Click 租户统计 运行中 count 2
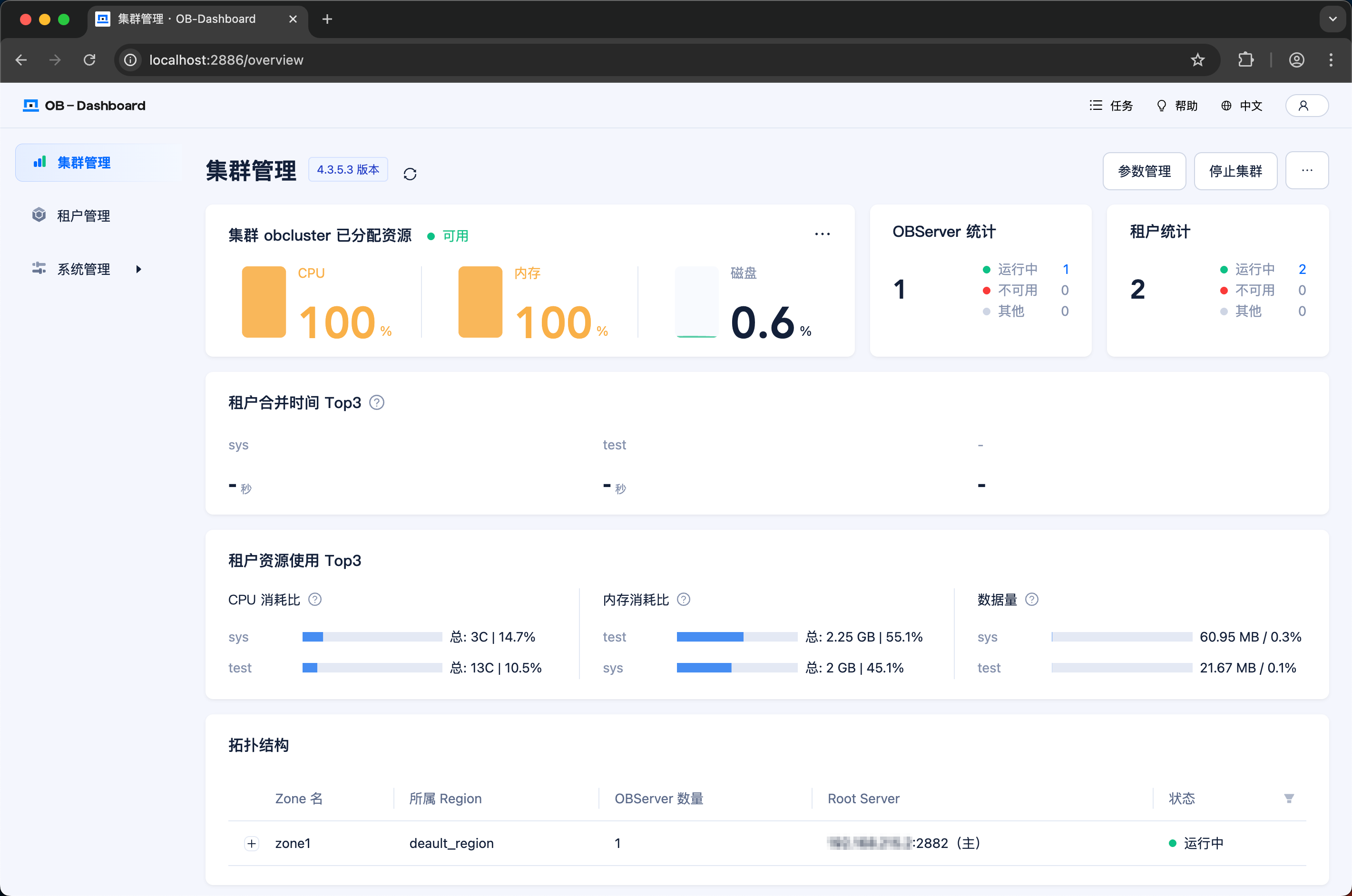The width and height of the screenshot is (1352, 896). [x=1302, y=269]
